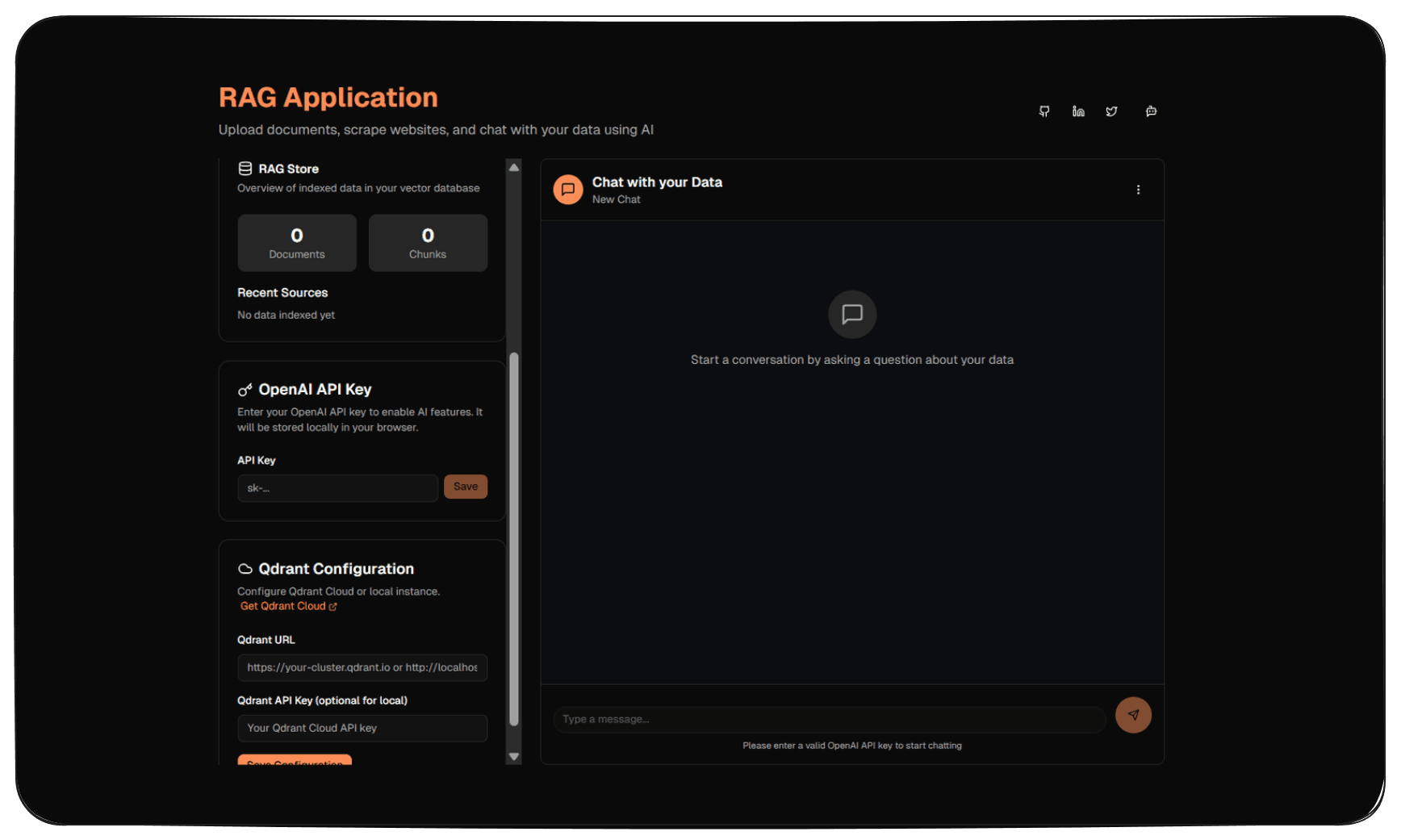
Task: Focus the OpenAI API Key input field
Action: [x=337, y=488]
